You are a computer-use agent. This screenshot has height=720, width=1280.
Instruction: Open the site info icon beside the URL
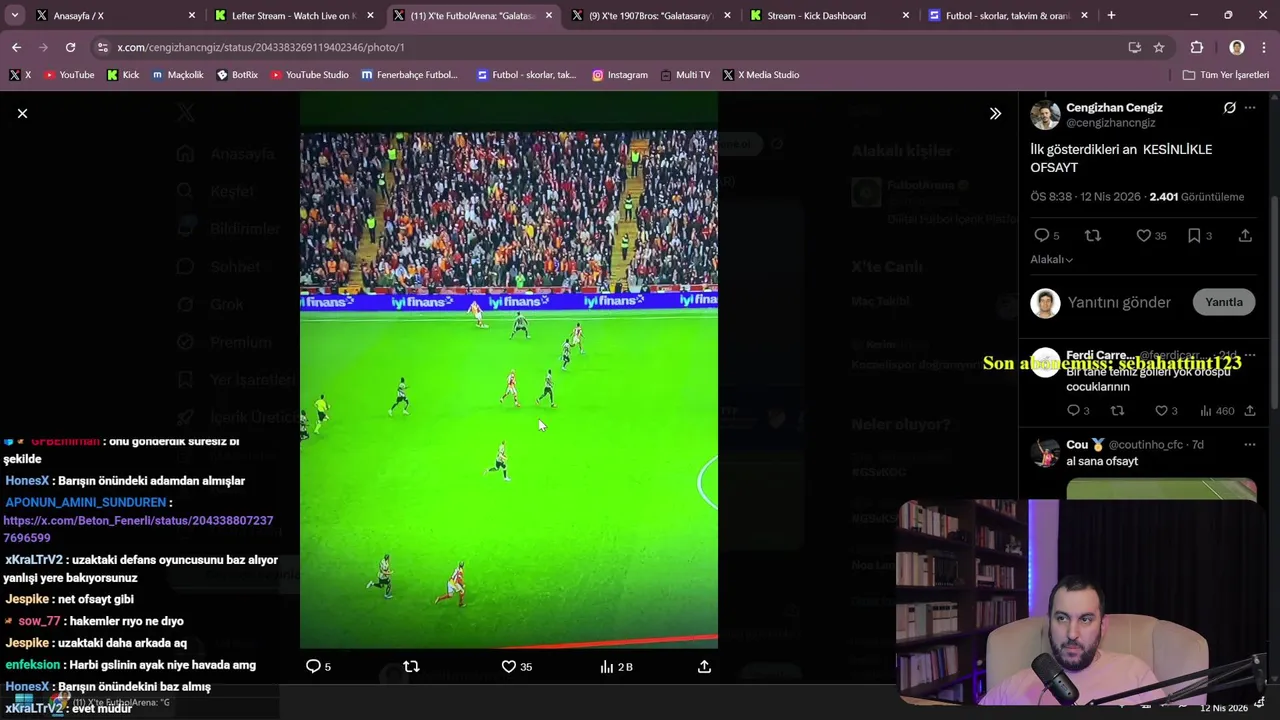pyautogui.click(x=102, y=47)
